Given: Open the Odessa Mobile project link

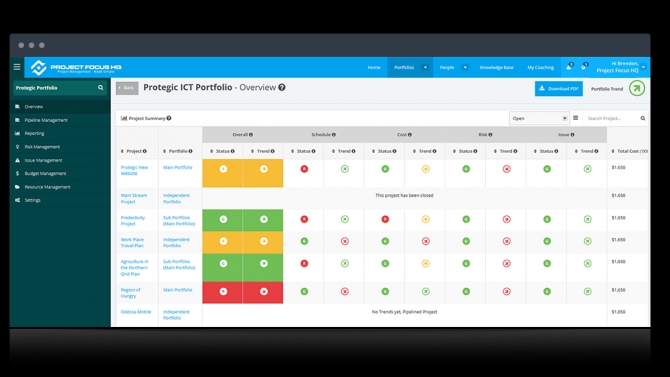Looking at the screenshot, I should tap(136, 312).
